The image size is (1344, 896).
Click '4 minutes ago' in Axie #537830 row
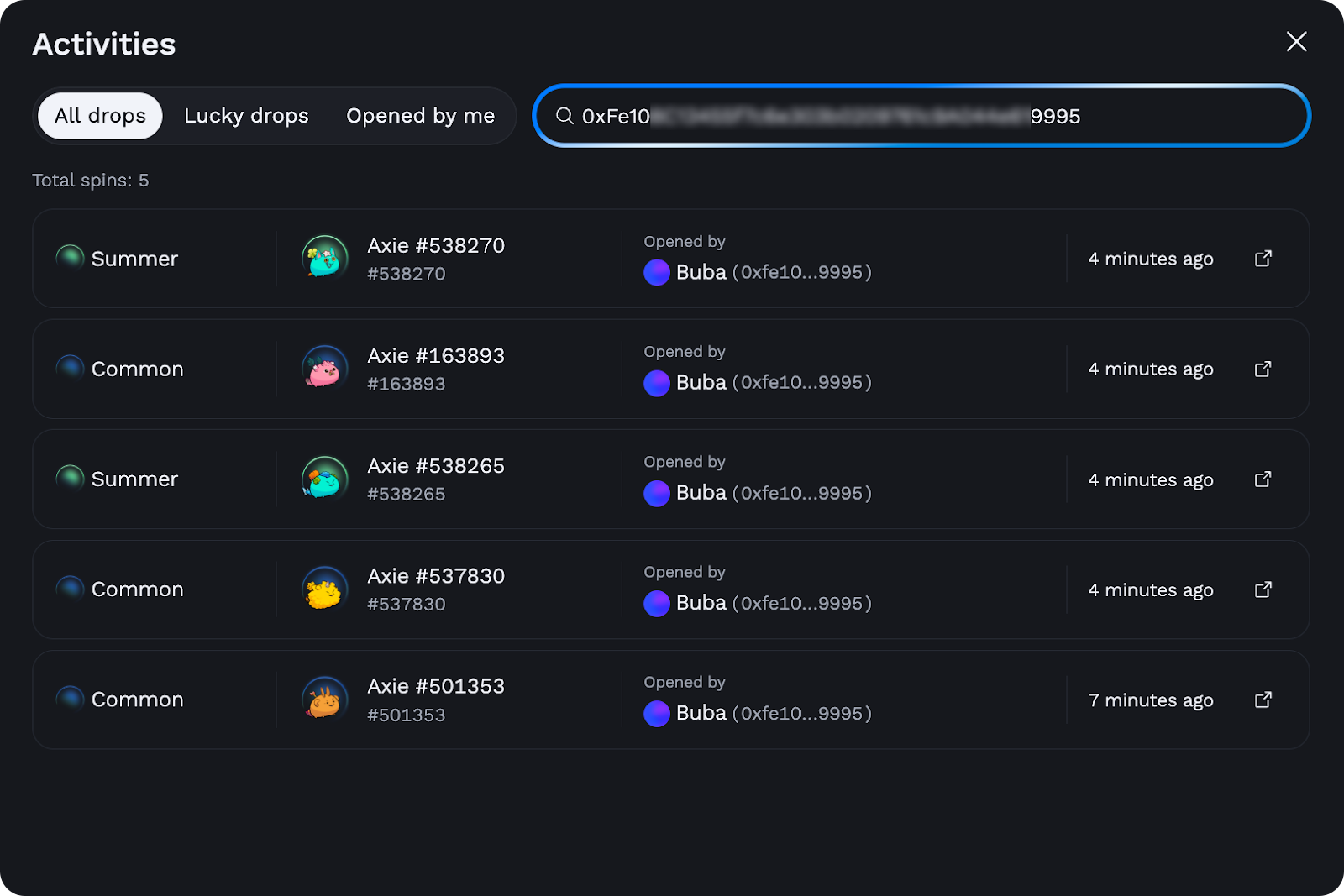pos(1151,589)
